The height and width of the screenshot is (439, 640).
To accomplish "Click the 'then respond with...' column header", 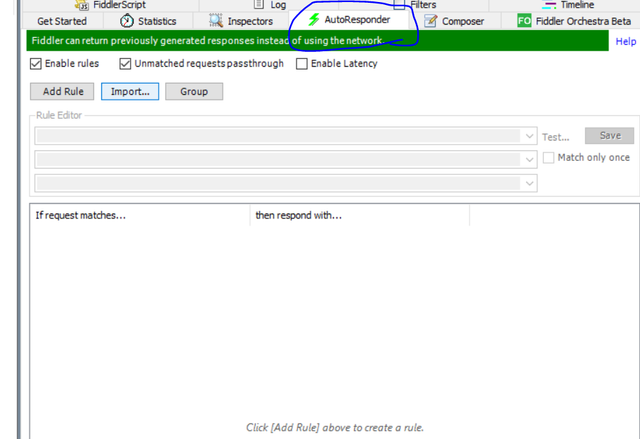I will (360, 215).
